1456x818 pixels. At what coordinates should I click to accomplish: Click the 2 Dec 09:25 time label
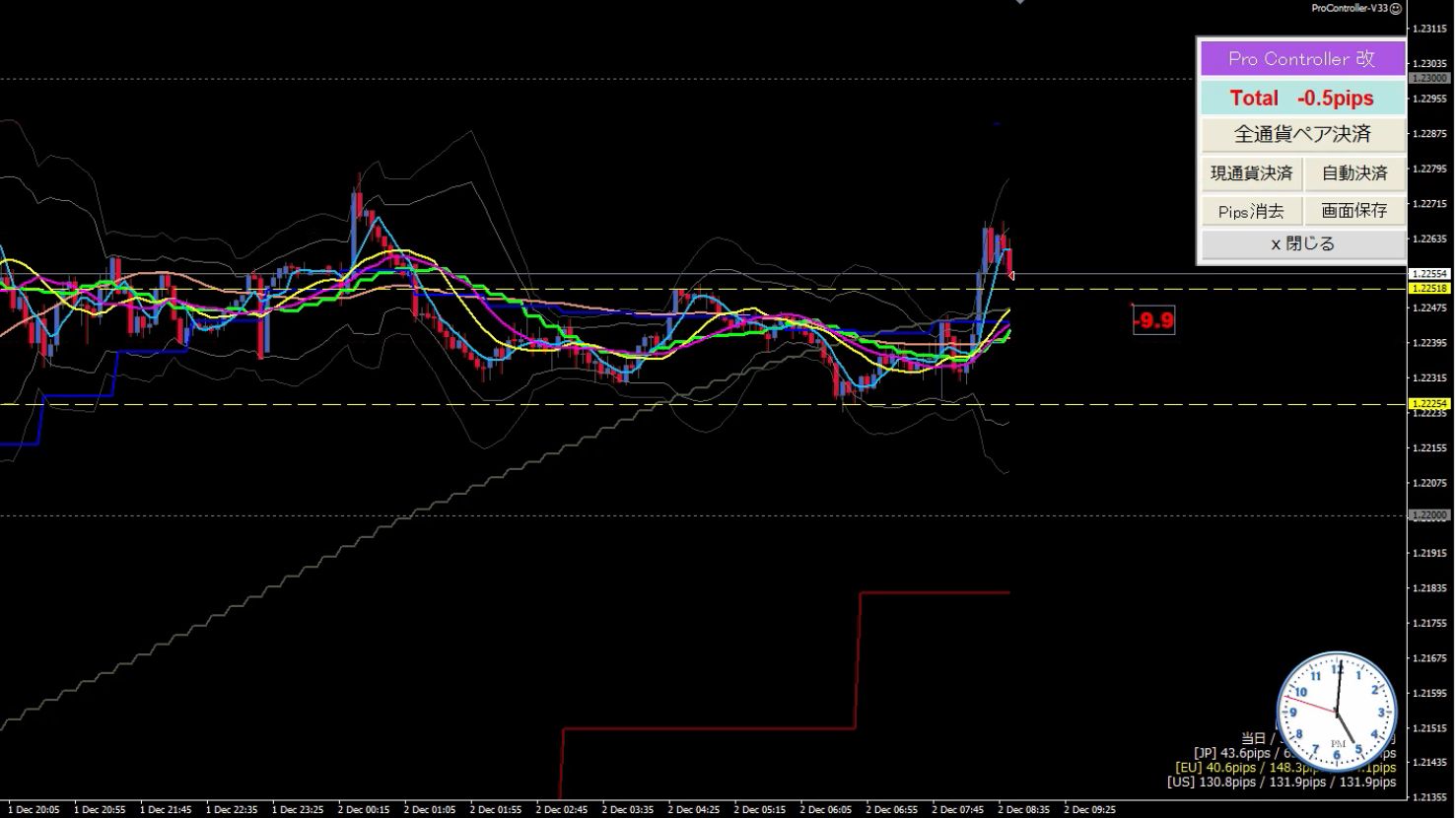point(1090,810)
